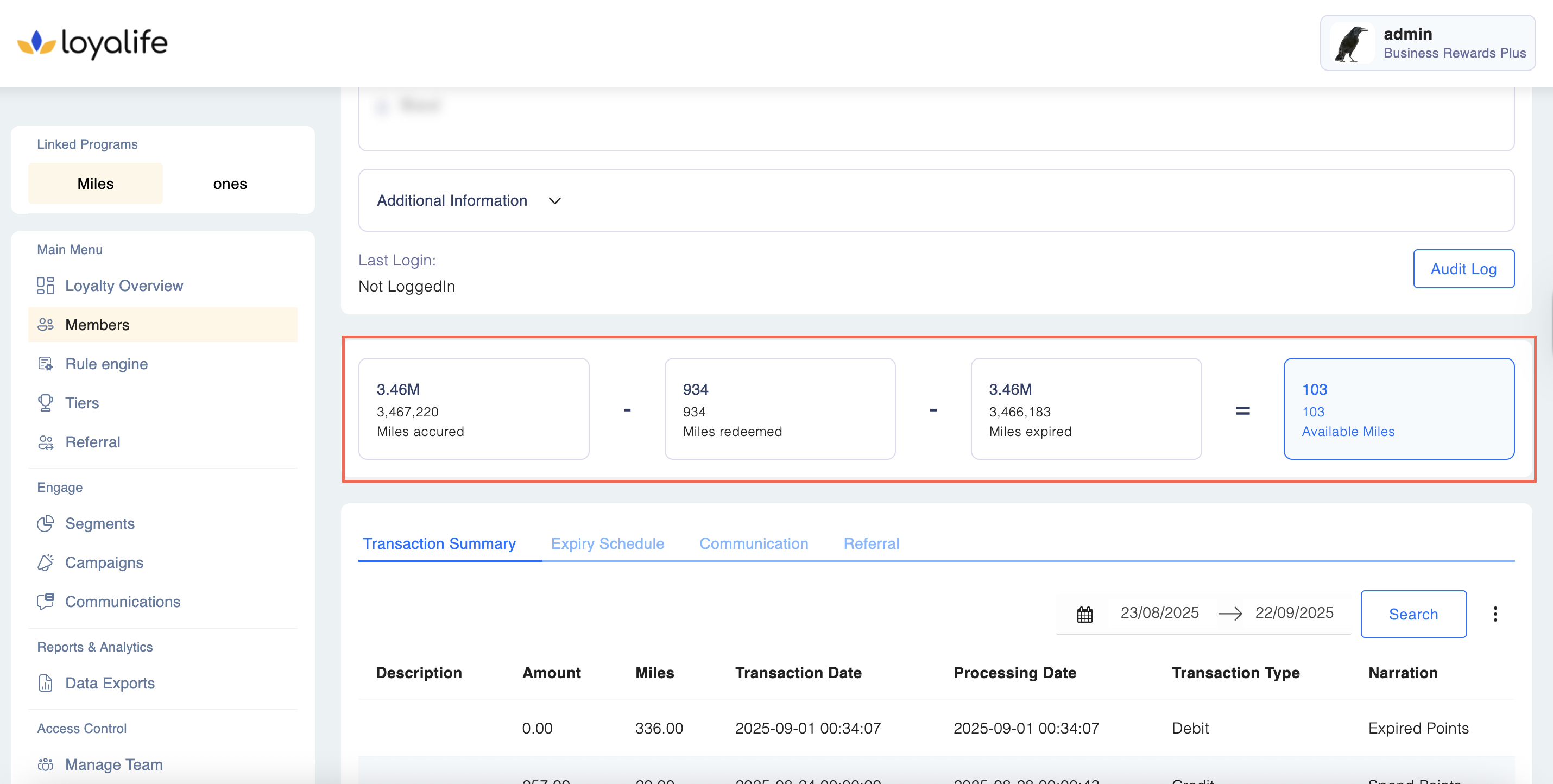Viewport: 1553px width, 784px height.
Task: Select the Miles linked program
Action: [x=95, y=184]
